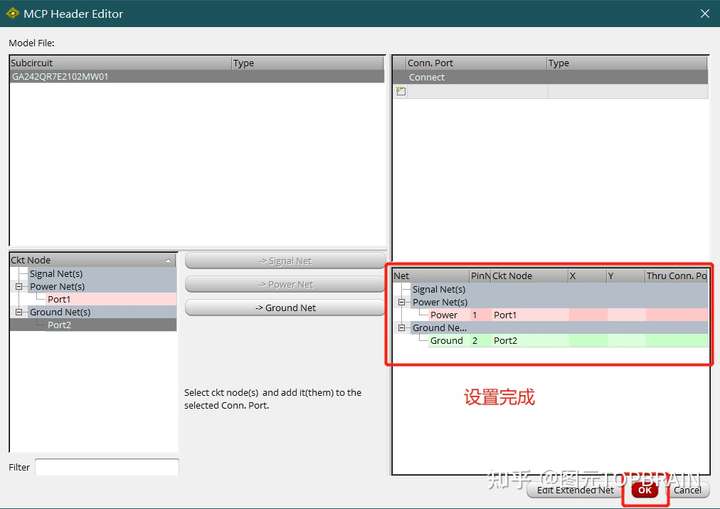
Task: Select the Connect row in Conn. Port list
Action: (x=550, y=77)
